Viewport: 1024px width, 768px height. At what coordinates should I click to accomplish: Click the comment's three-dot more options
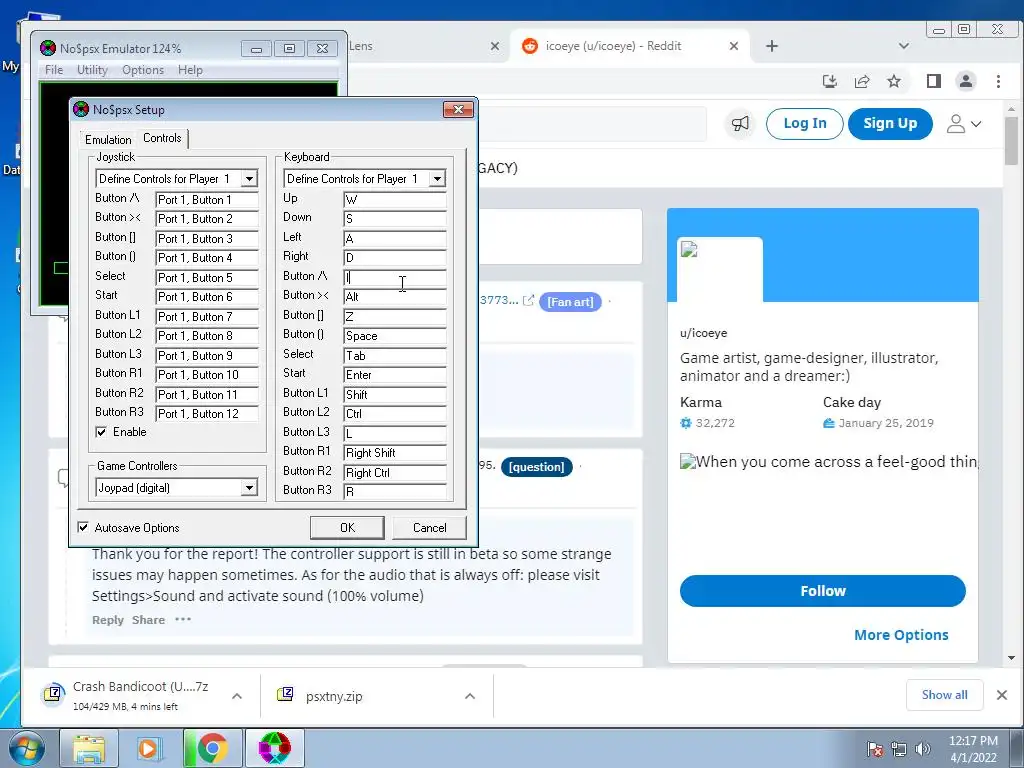tap(183, 619)
